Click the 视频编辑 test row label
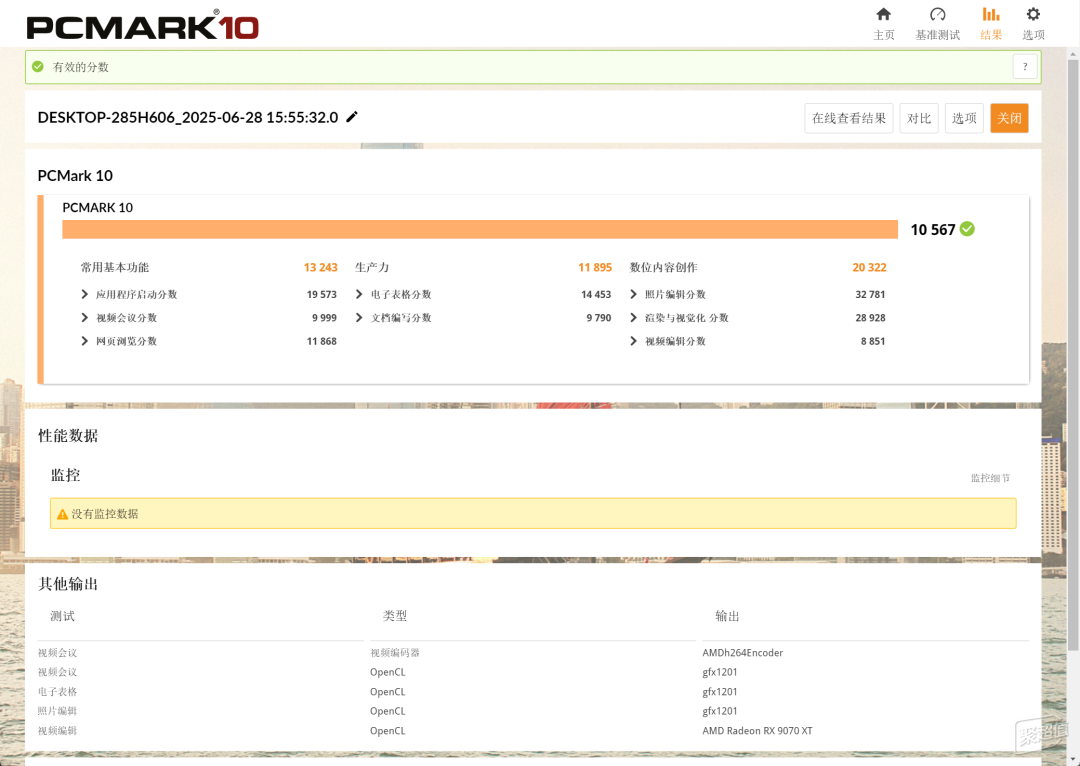 pyautogui.click(x=57, y=731)
